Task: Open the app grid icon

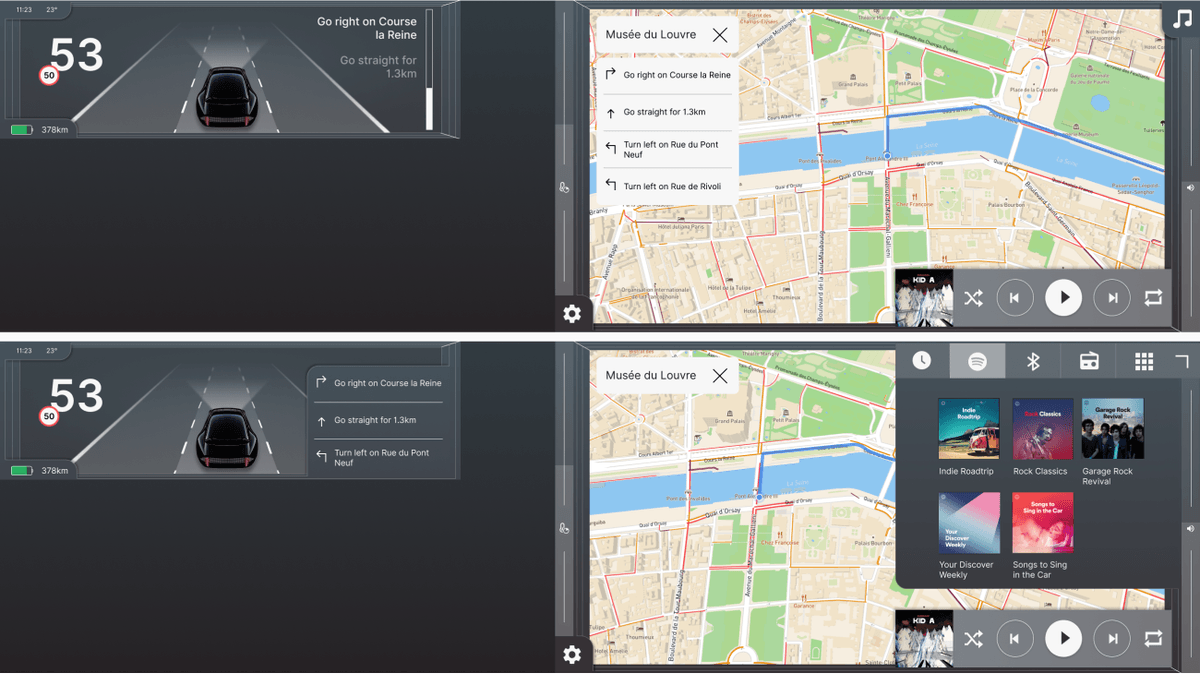Action: pos(1144,361)
